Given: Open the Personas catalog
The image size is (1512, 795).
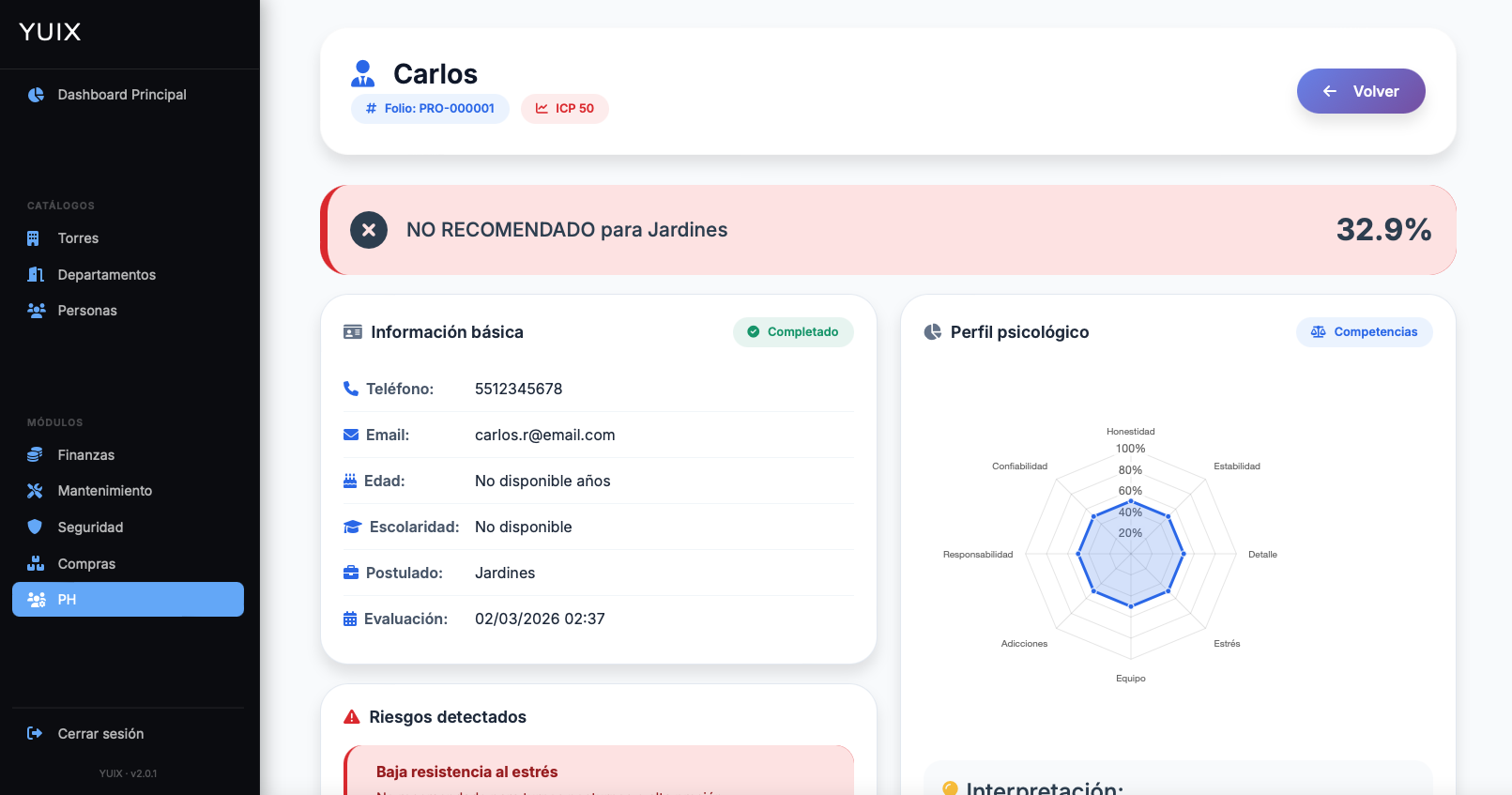Looking at the screenshot, I should pyautogui.click(x=87, y=311).
